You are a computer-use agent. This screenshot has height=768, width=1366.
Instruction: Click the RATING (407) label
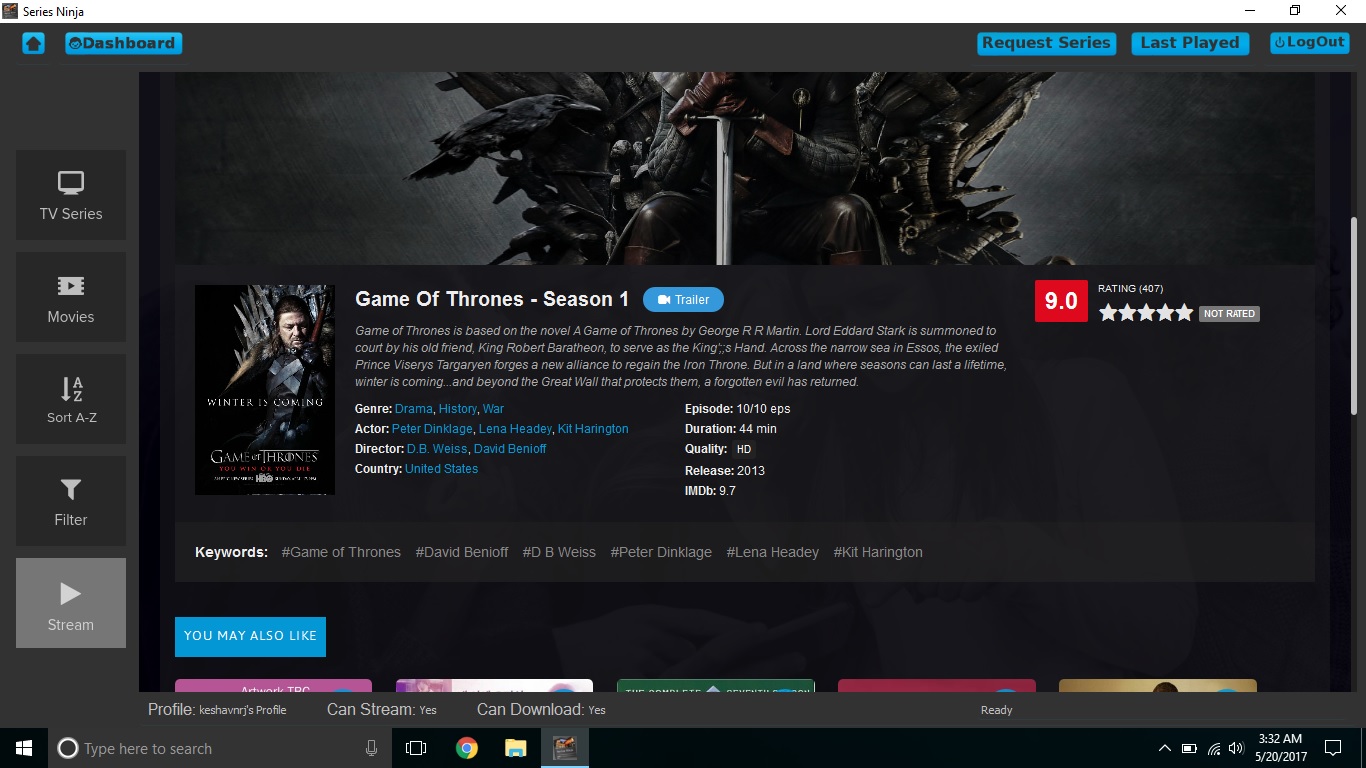tap(1130, 289)
